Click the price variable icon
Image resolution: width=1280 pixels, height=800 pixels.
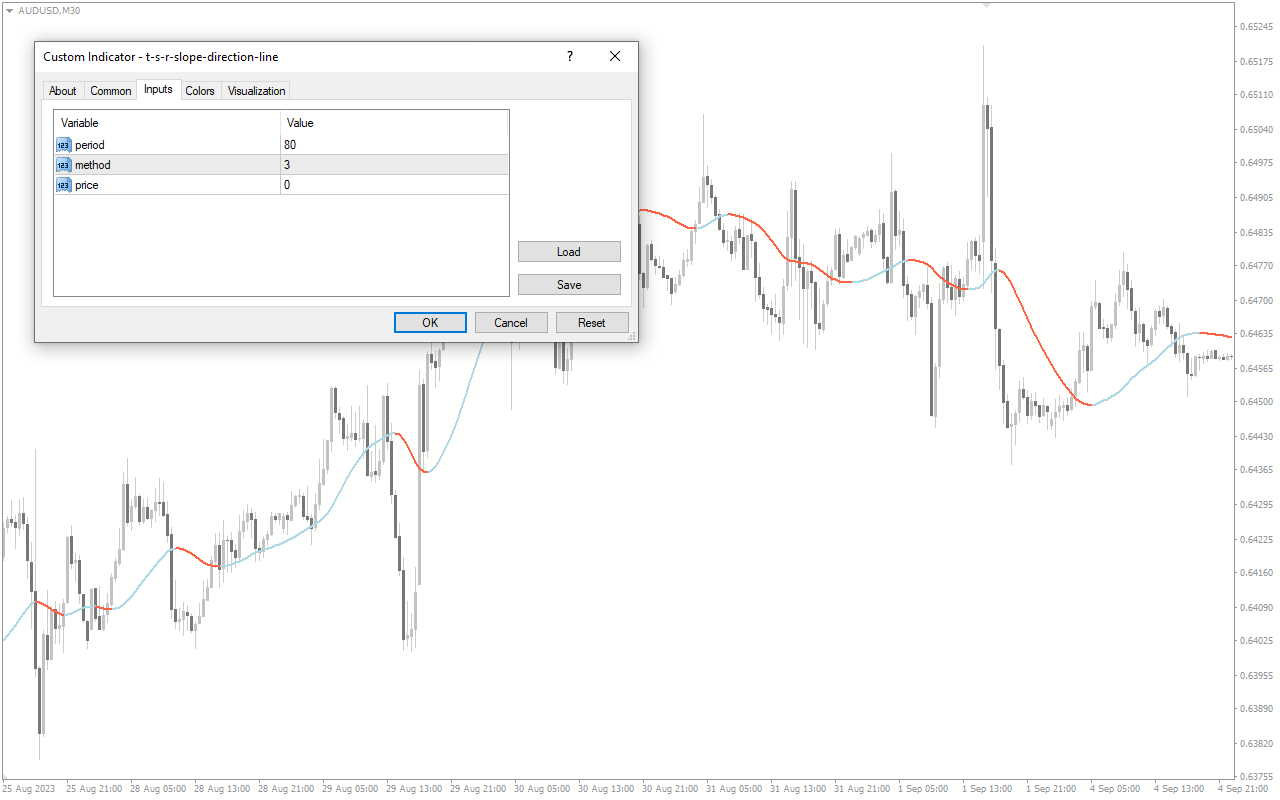point(64,185)
